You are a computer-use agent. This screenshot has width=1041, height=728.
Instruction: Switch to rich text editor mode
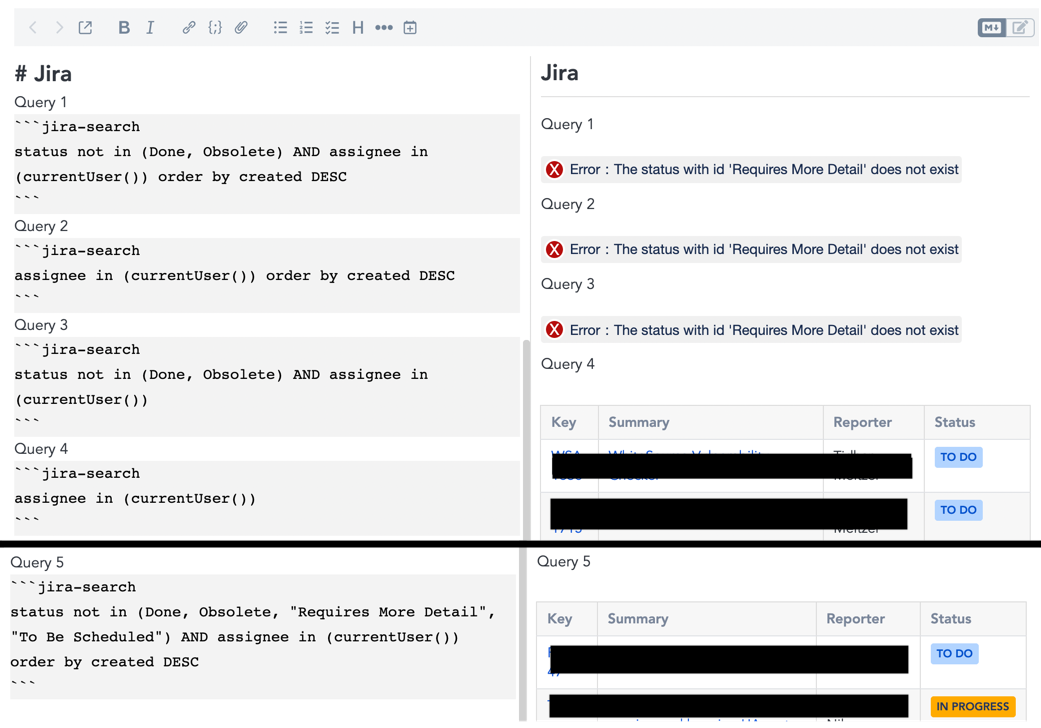pos(1020,27)
